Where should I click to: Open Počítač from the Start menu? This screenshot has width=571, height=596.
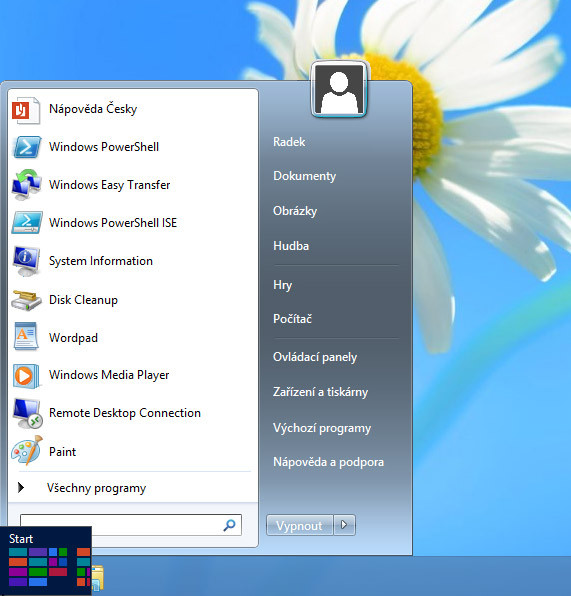pyautogui.click(x=292, y=319)
